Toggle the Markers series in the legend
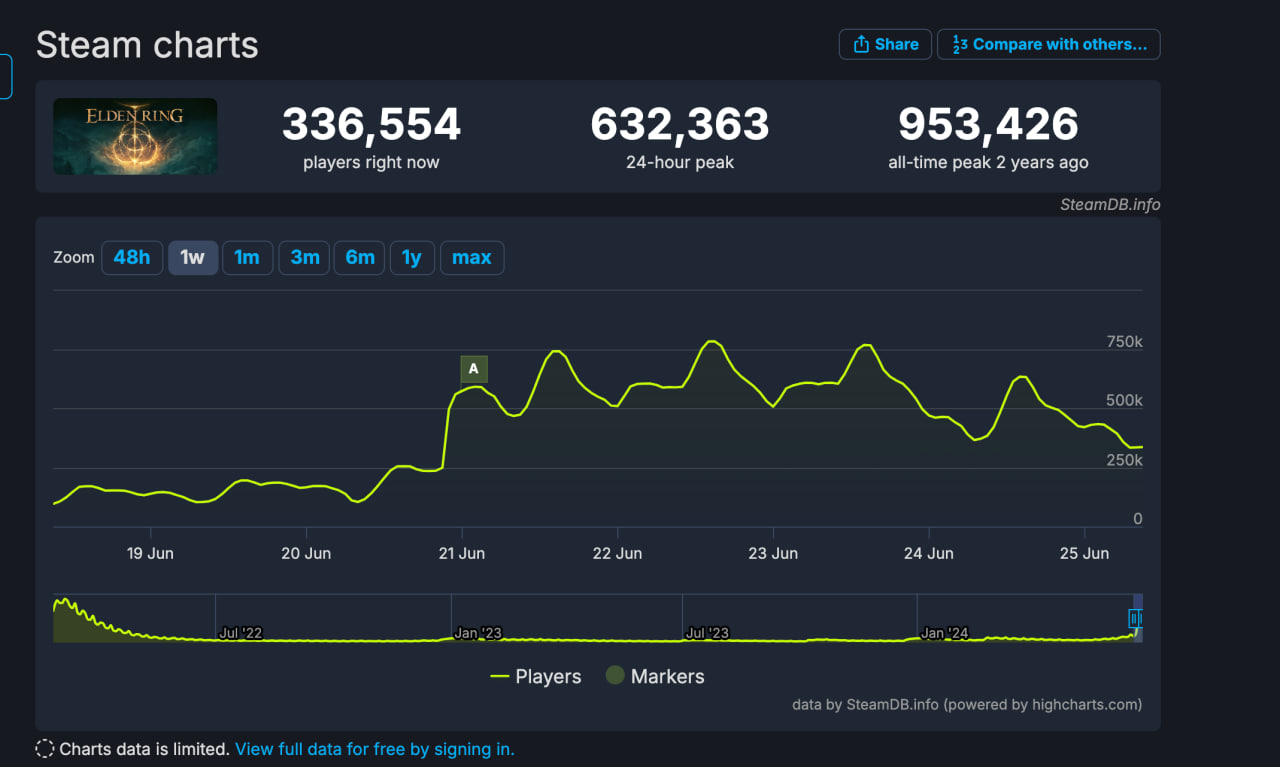 point(654,677)
